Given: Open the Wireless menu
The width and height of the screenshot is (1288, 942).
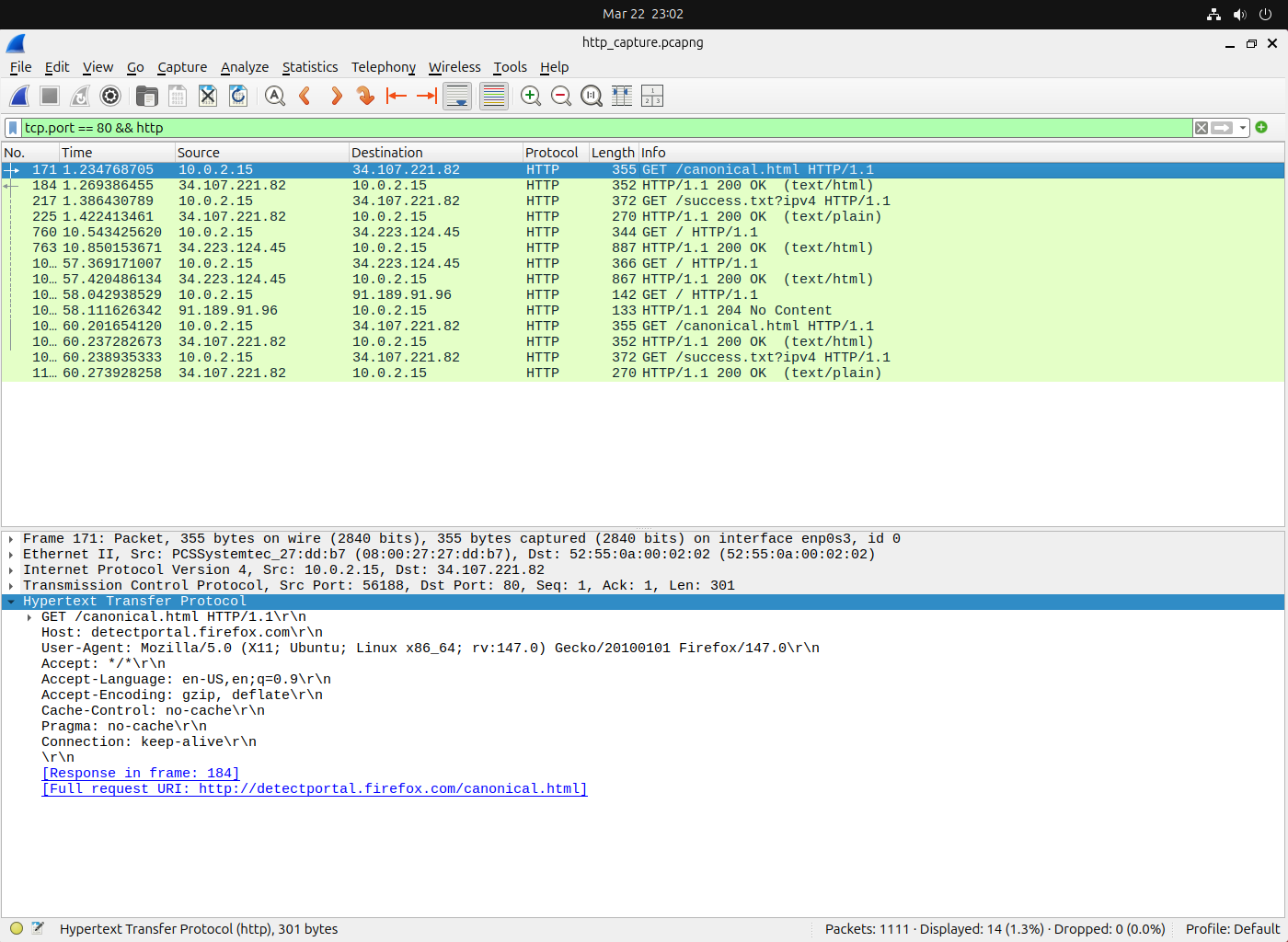Looking at the screenshot, I should 454,67.
